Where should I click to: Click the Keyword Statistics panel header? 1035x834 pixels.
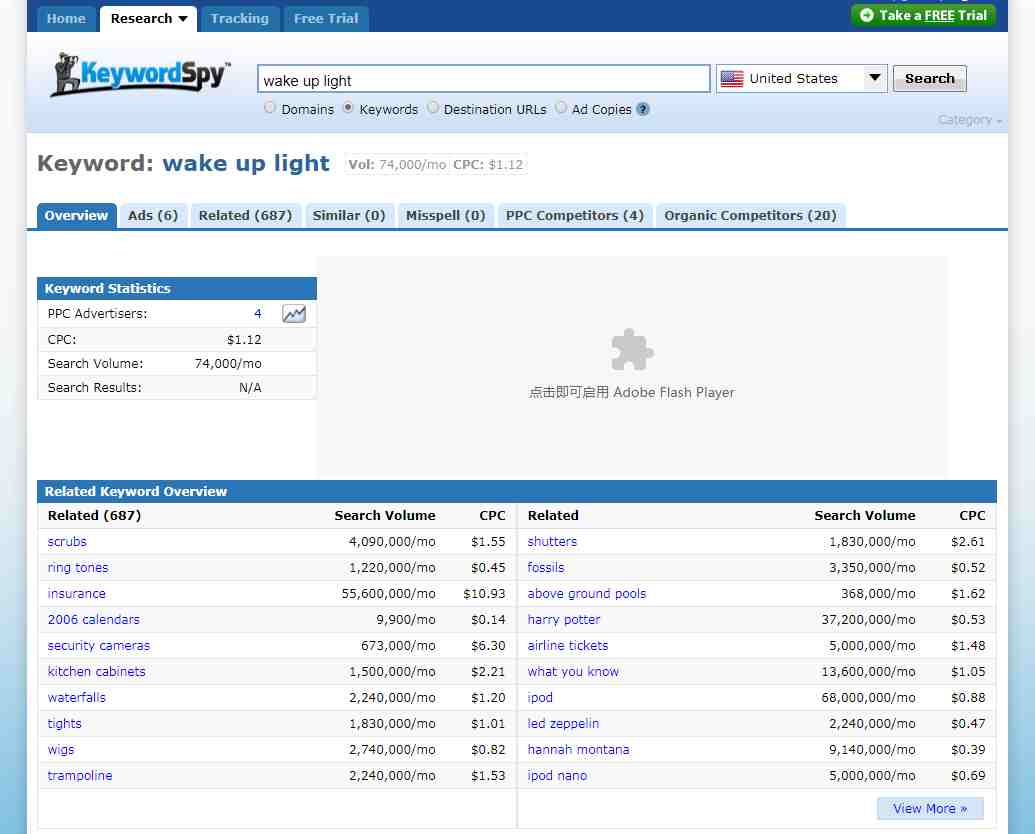tap(177, 289)
